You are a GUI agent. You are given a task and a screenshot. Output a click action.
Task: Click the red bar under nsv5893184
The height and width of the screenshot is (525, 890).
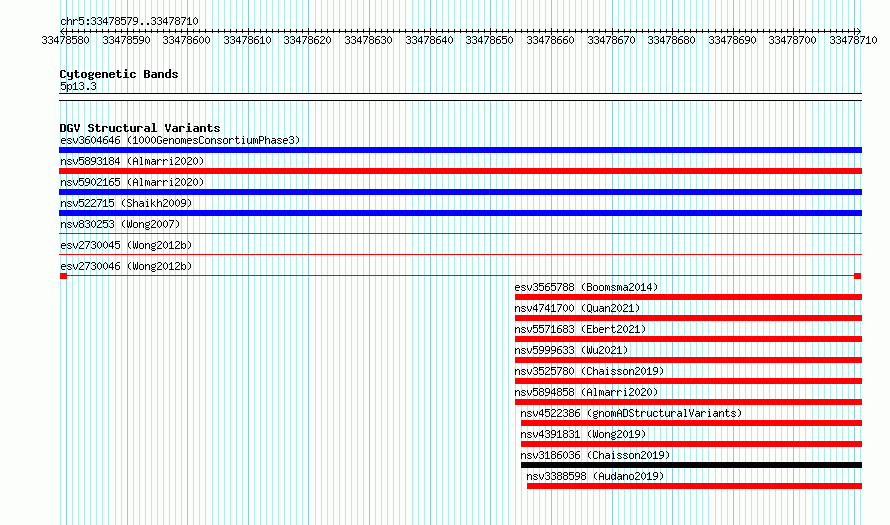coord(460,171)
